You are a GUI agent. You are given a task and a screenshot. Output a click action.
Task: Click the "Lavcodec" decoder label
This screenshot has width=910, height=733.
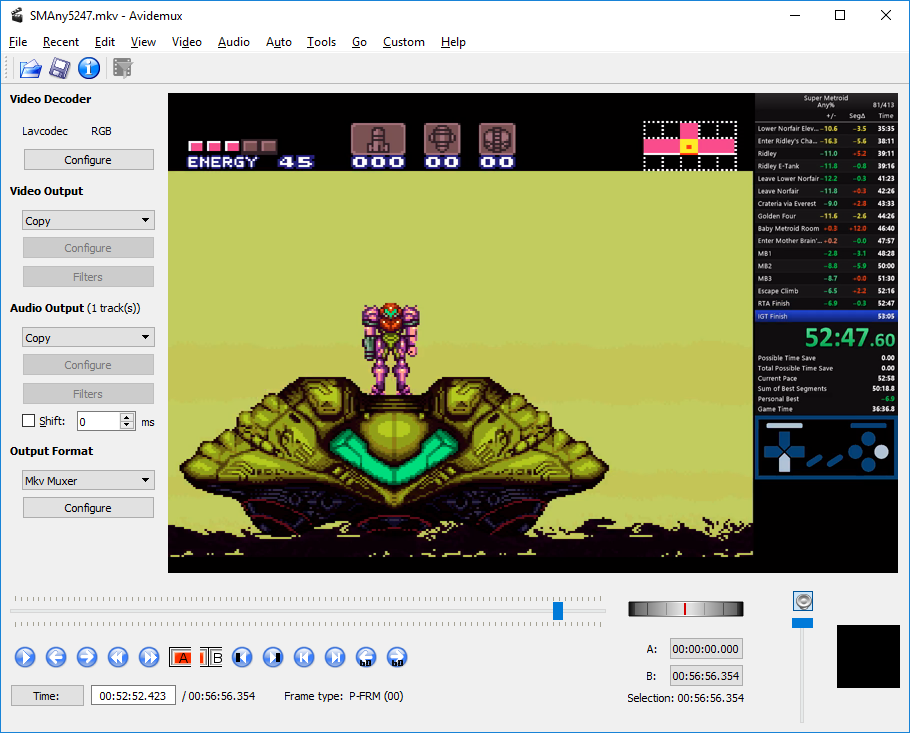pyautogui.click(x=45, y=131)
